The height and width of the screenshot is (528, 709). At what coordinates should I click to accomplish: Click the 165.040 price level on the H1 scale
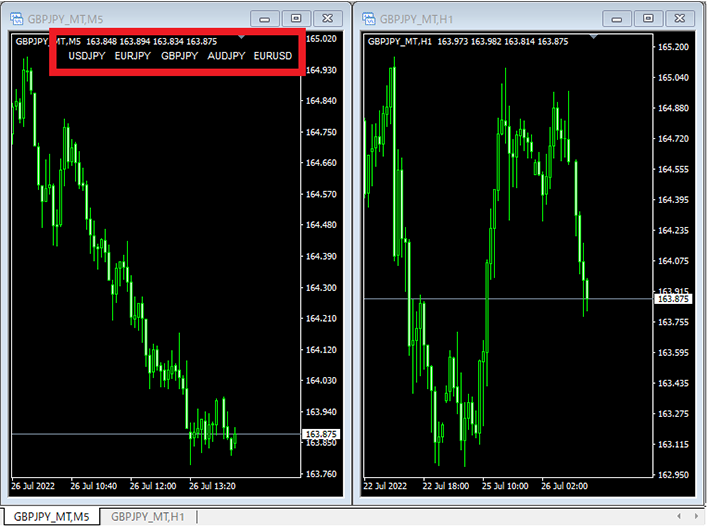pos(673,78)
